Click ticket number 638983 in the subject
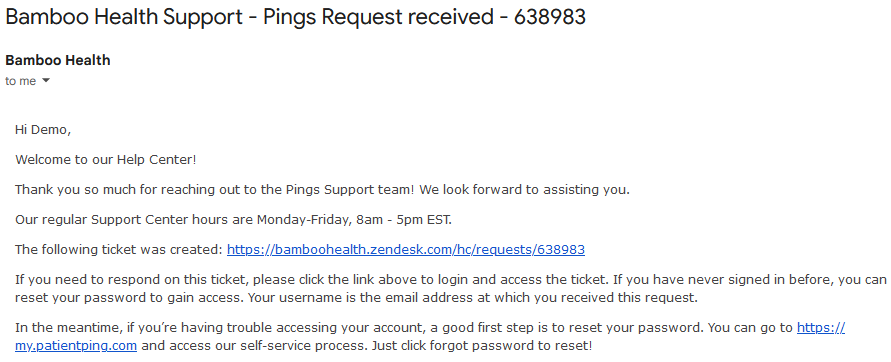Screen dimensions: 891x362 point(550,17)
